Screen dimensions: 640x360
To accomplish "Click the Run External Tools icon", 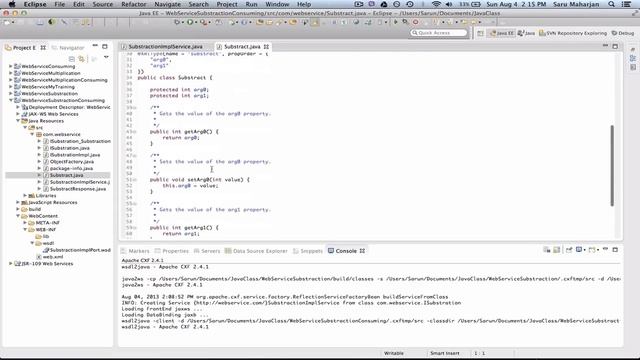I will point(203,22).
